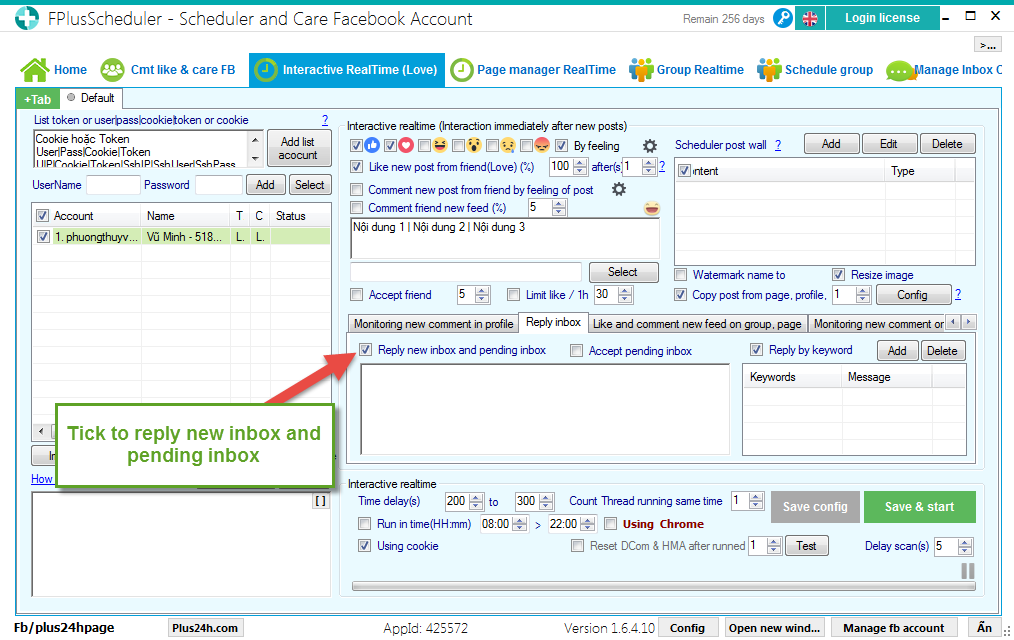Enable the Accept friend checkbox
The width and height of the screenshot is (1014, 640).
tap(356, 295)
